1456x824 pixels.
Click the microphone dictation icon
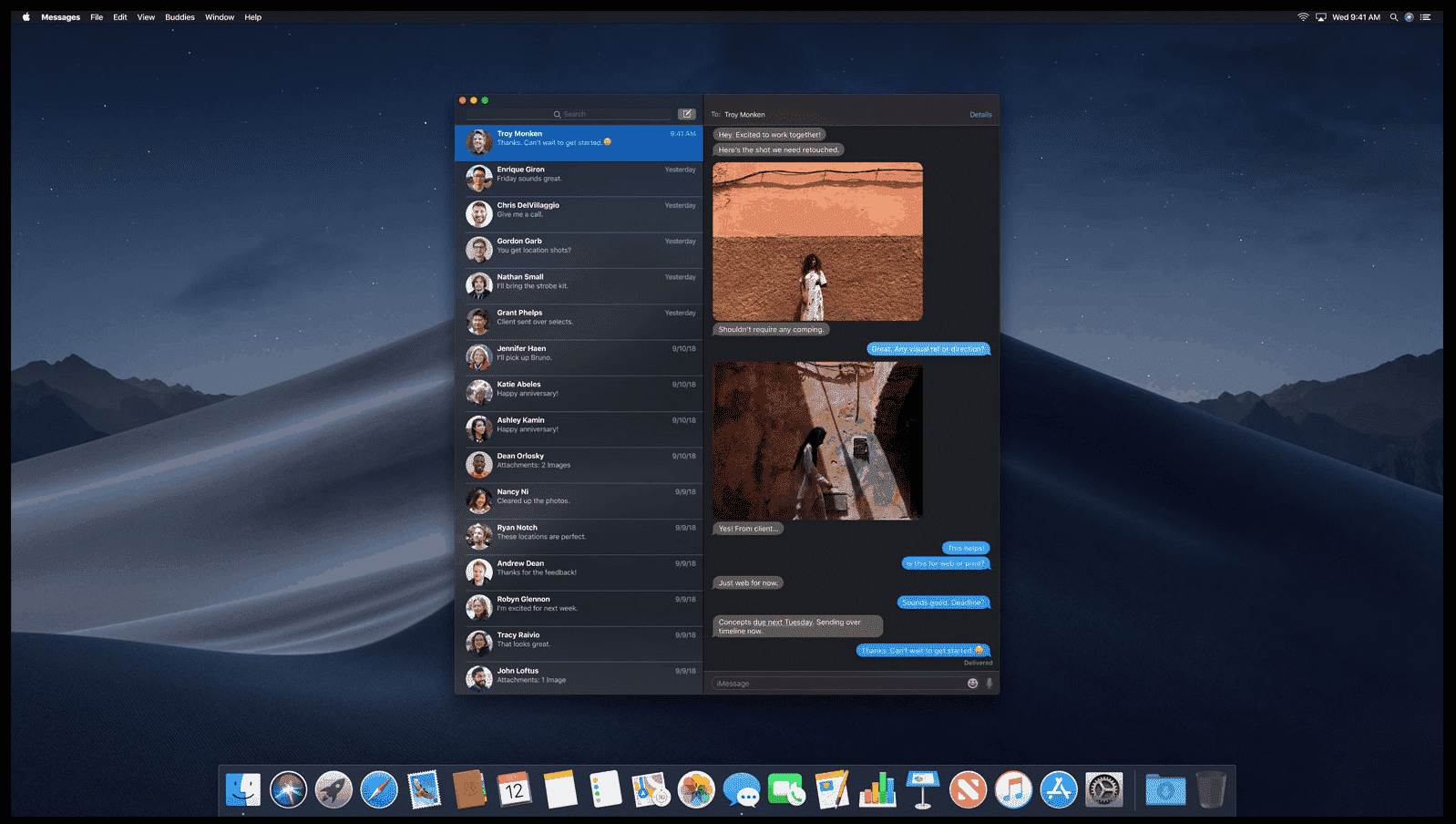(x=989, y=683)
